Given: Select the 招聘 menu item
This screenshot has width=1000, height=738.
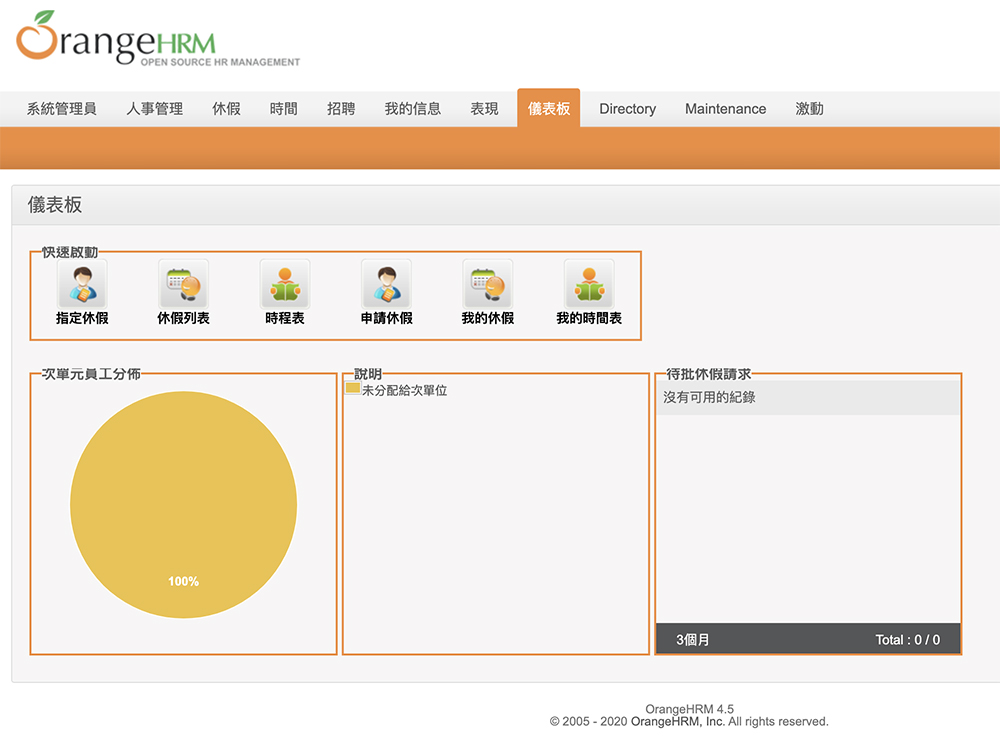Looking at the screenshot, I should pos(341,109).
